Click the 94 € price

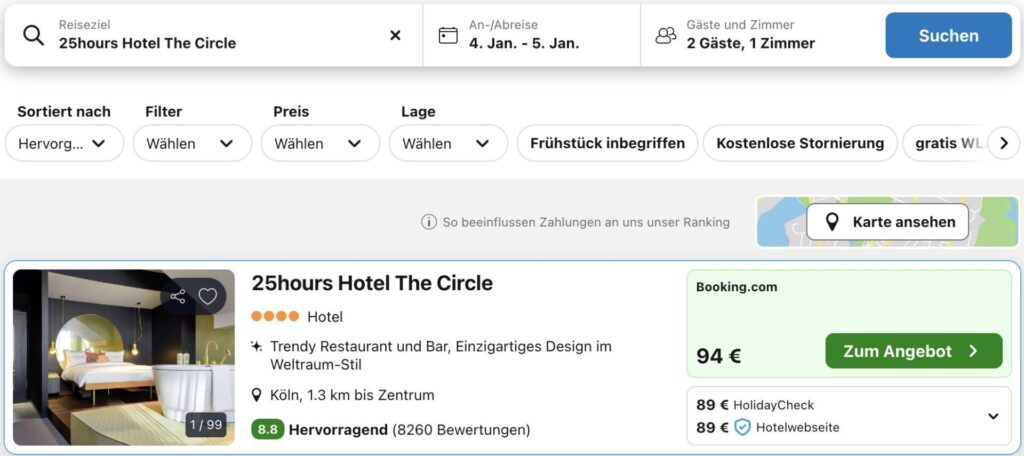click(718, 356)
